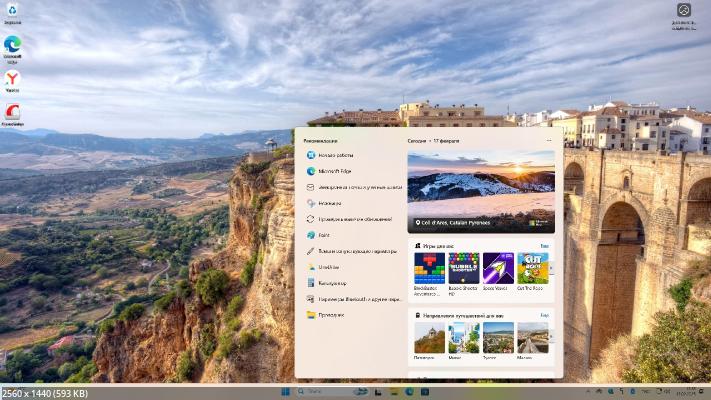Click 'Еще' next to games for you
This screenshot has width=711, height=400.
click(545, 246)
